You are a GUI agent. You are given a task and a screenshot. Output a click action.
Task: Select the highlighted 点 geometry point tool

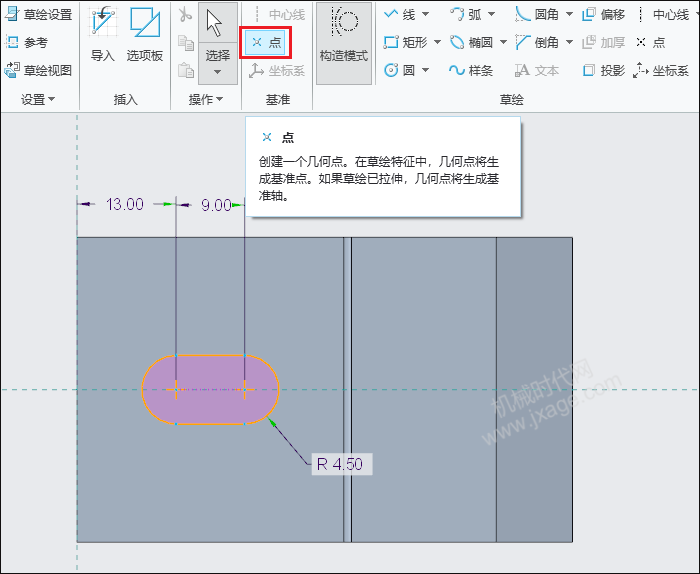(x=266, y=42)
